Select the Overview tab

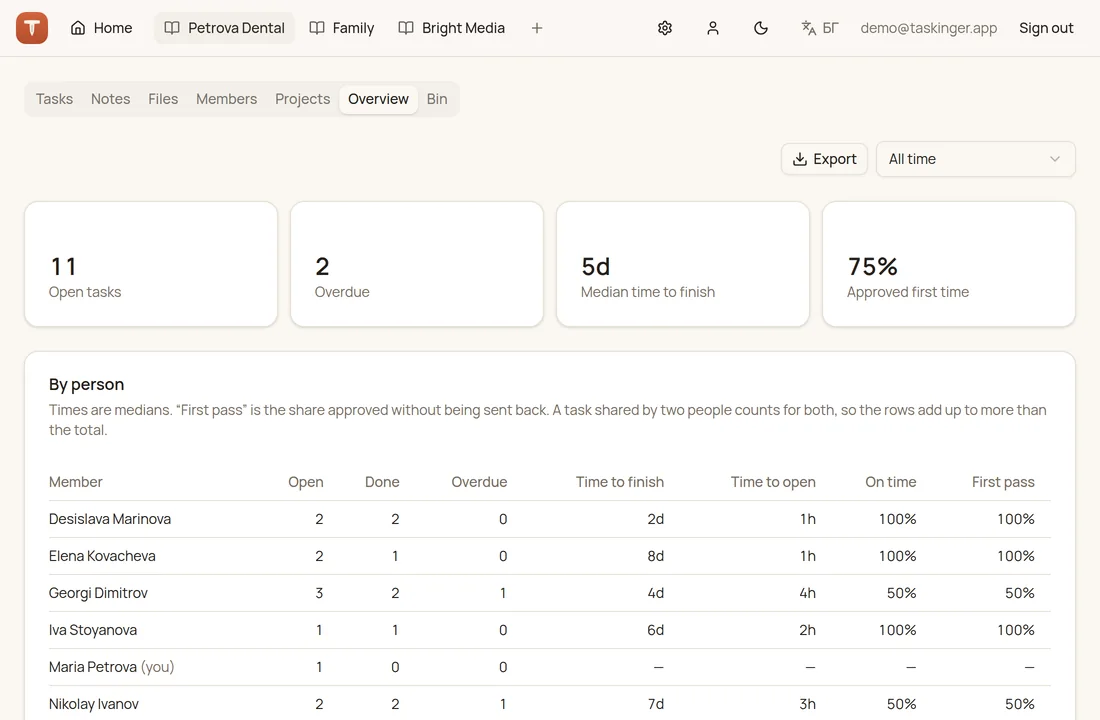pos(378,99)
